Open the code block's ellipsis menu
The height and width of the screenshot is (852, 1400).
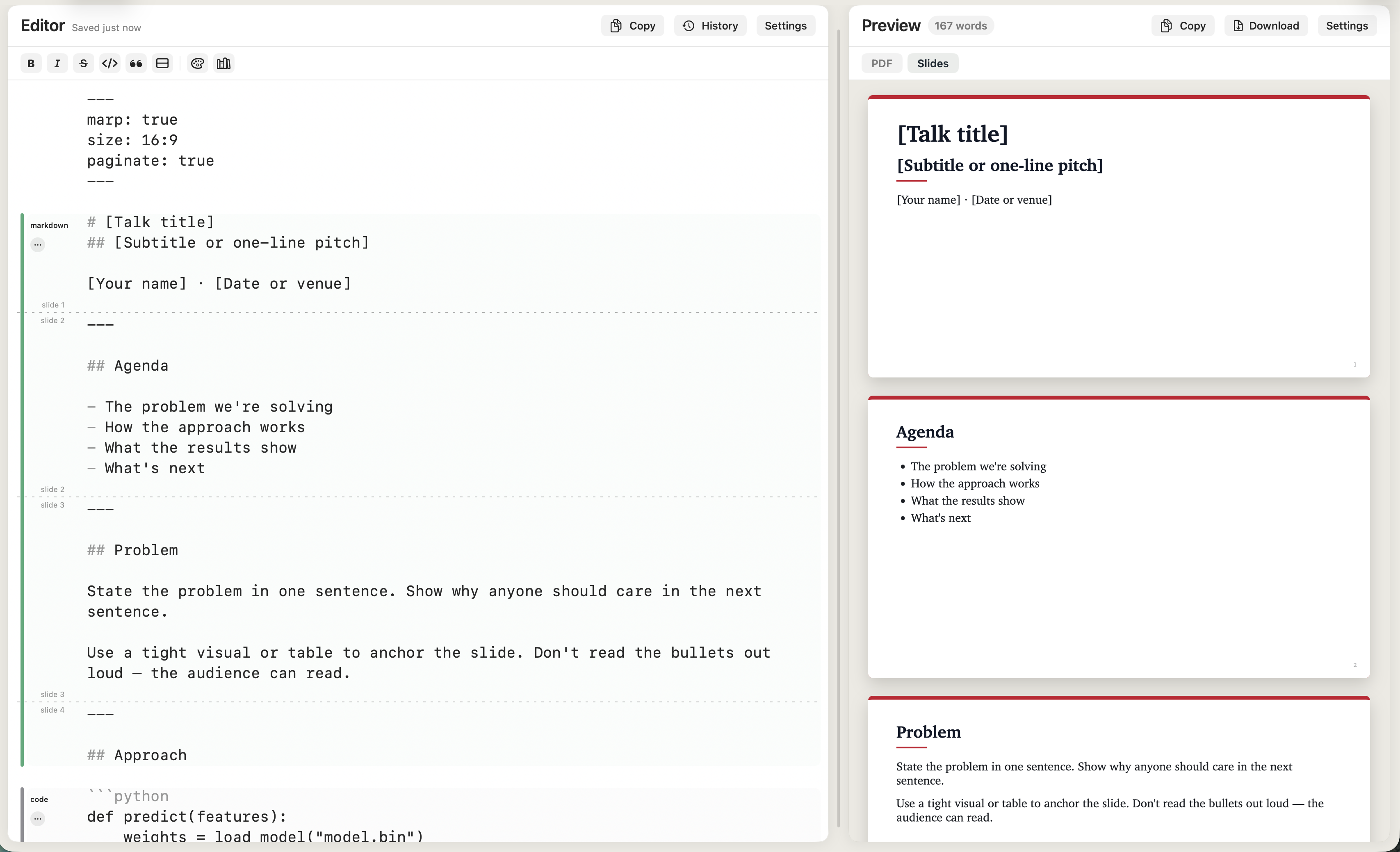pyautogui.click(x=37, y=818)
